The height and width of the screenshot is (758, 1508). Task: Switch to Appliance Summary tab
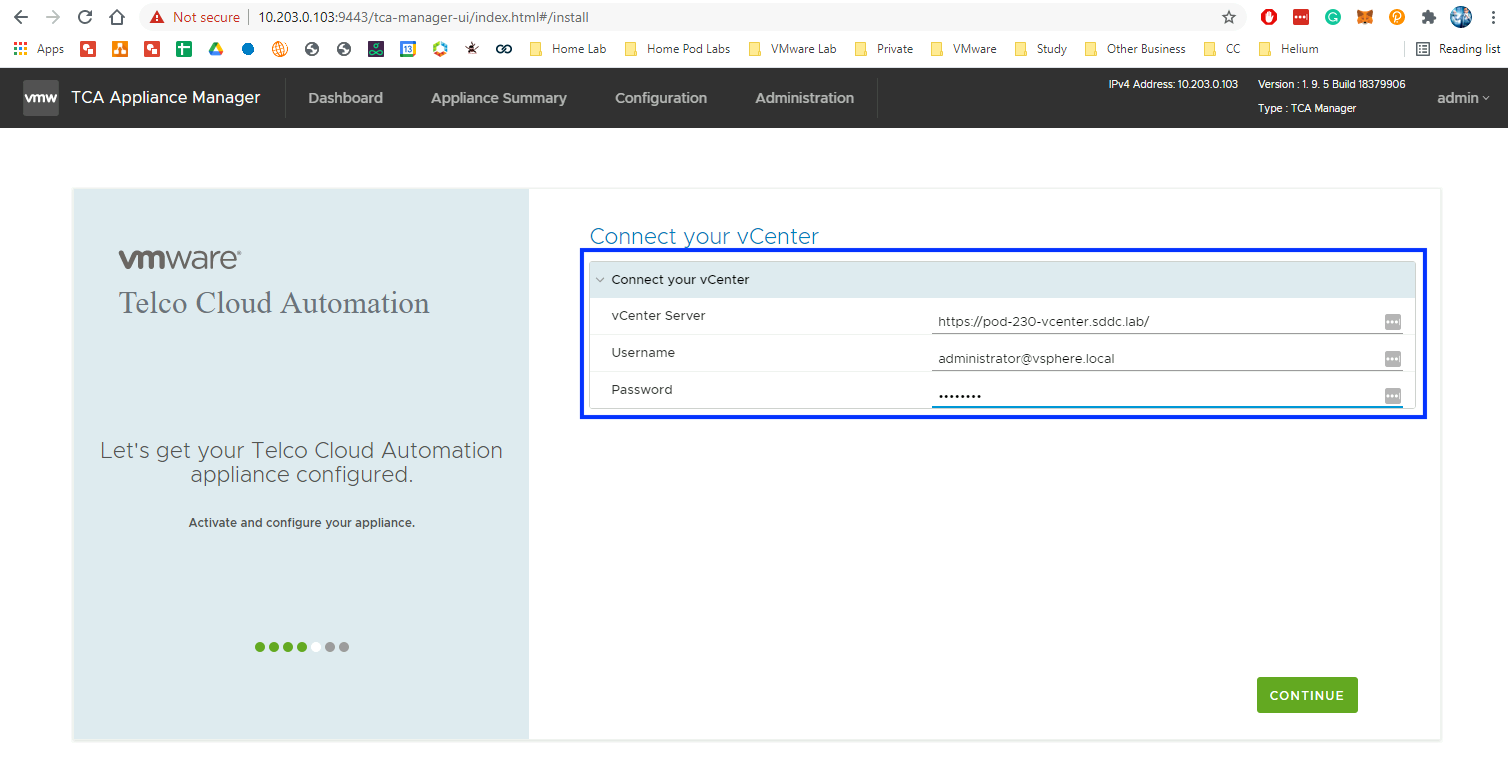pyautogui.click(x=498, y=98)
